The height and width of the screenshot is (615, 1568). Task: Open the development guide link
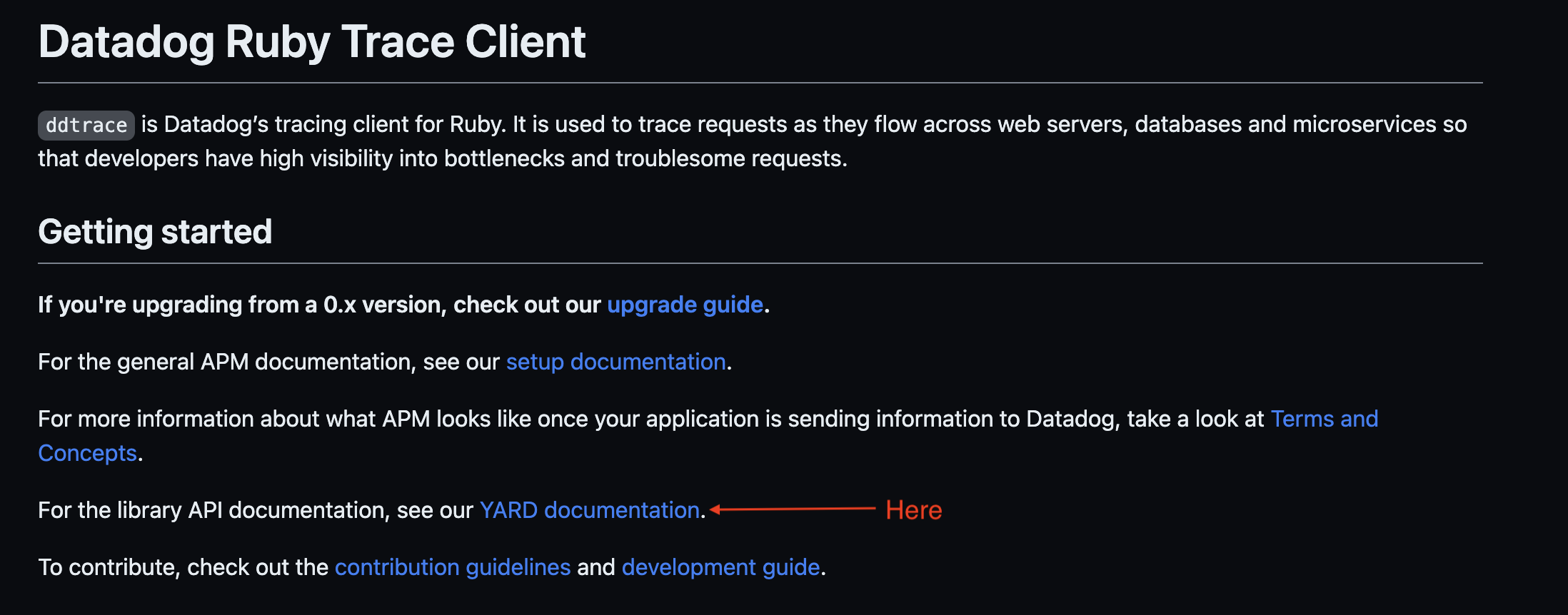(x=720, y=567)
